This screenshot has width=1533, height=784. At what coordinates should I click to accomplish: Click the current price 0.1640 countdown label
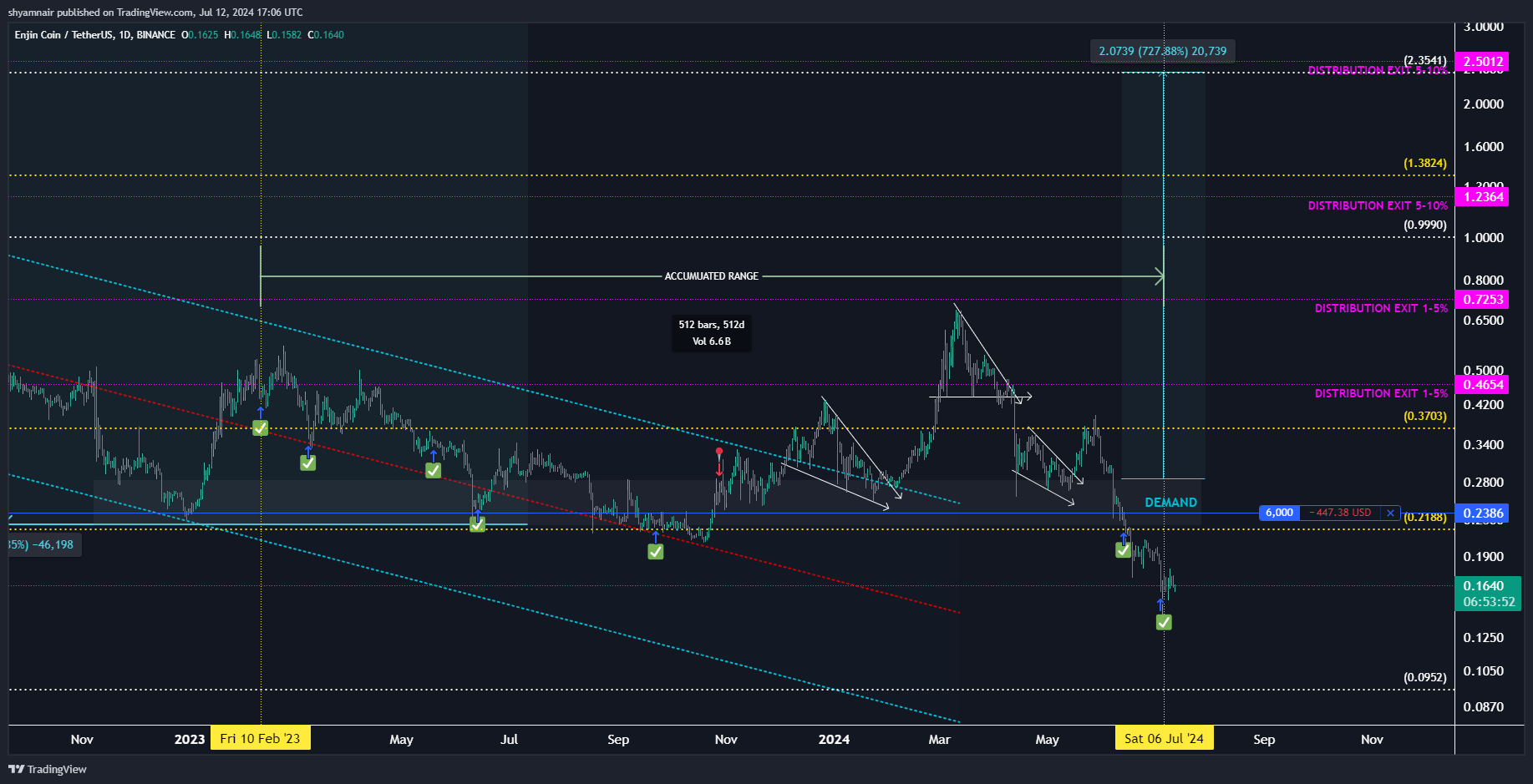(x=1488, y=594)
